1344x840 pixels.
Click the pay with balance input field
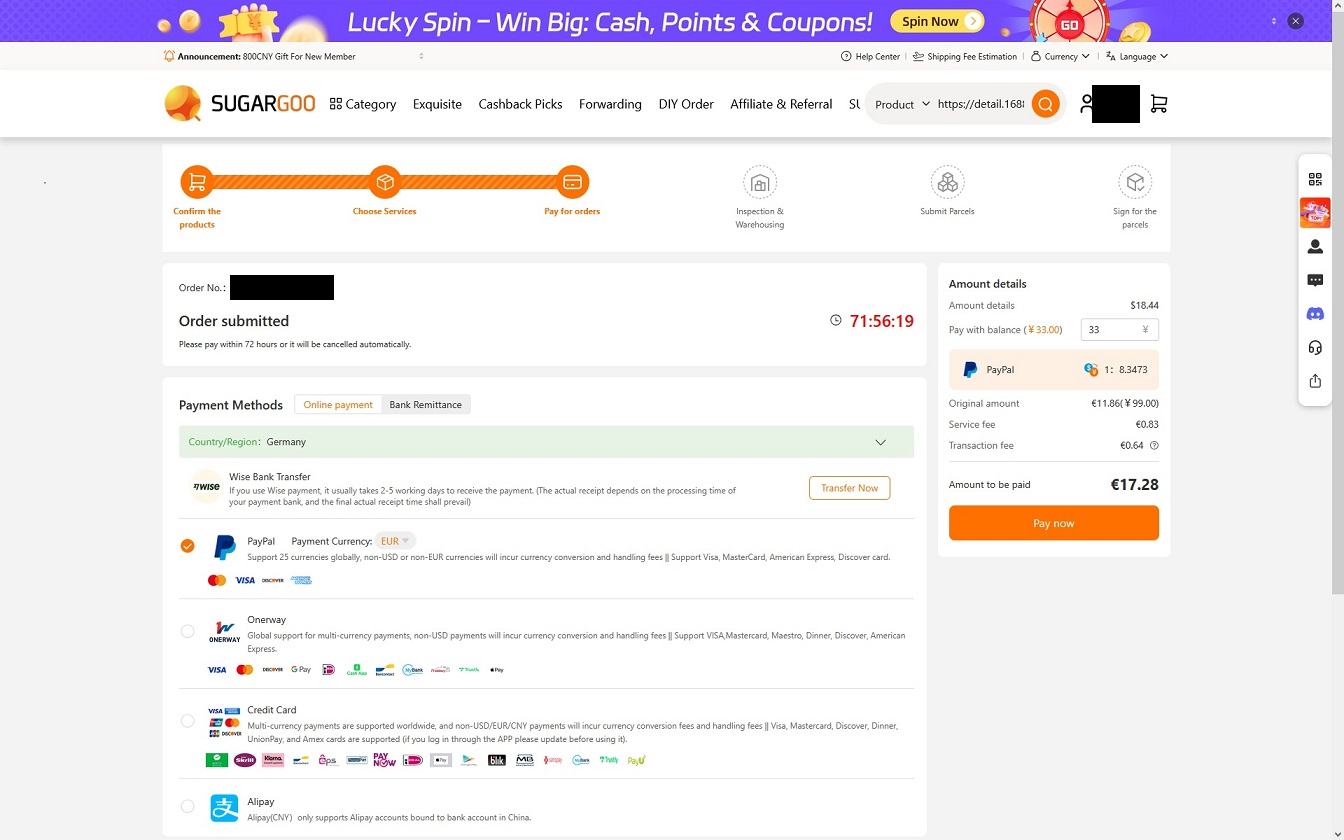(x=1112, y=330)
